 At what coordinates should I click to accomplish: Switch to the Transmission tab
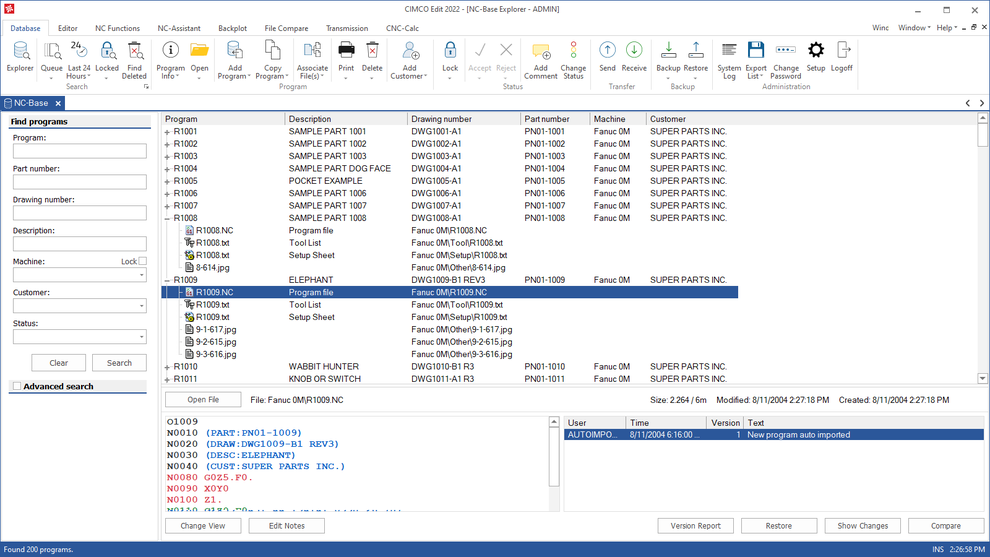(x=347, y=28)
